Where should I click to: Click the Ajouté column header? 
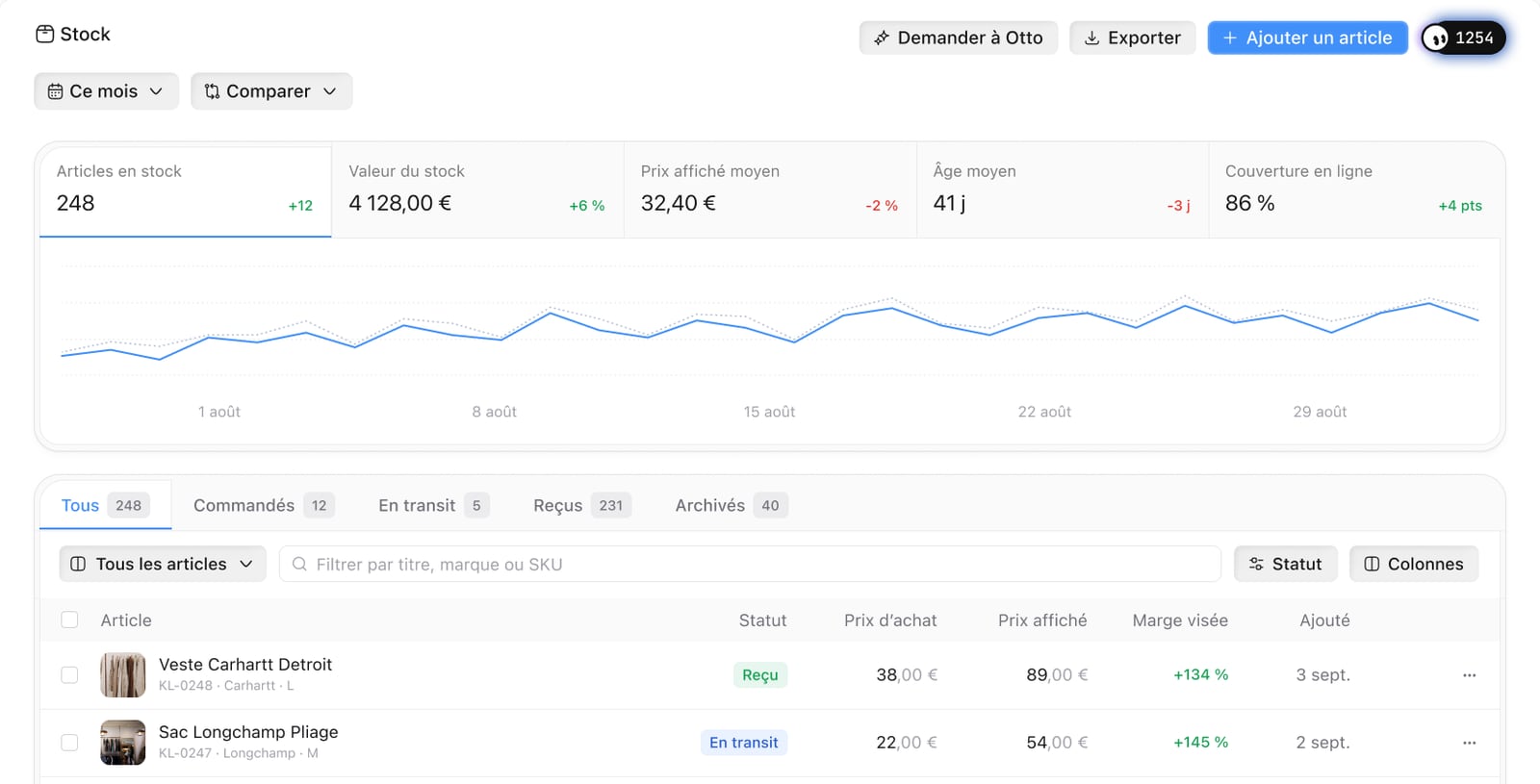point(1324,620)
